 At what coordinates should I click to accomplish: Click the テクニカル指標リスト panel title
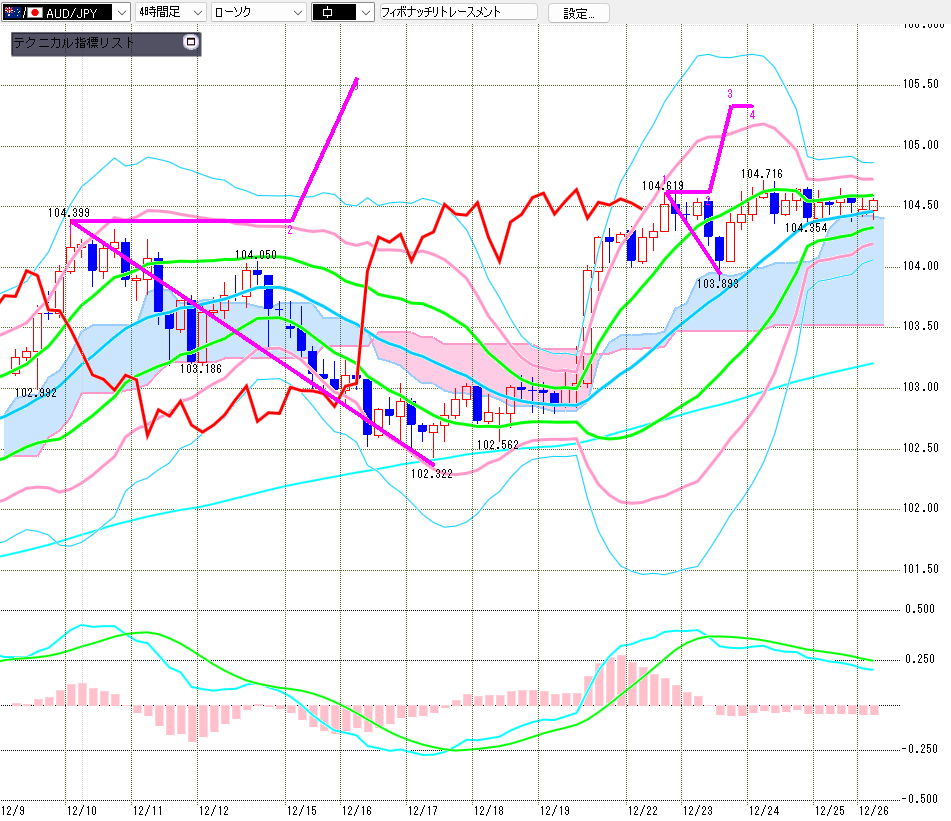(x=75, y=43)
